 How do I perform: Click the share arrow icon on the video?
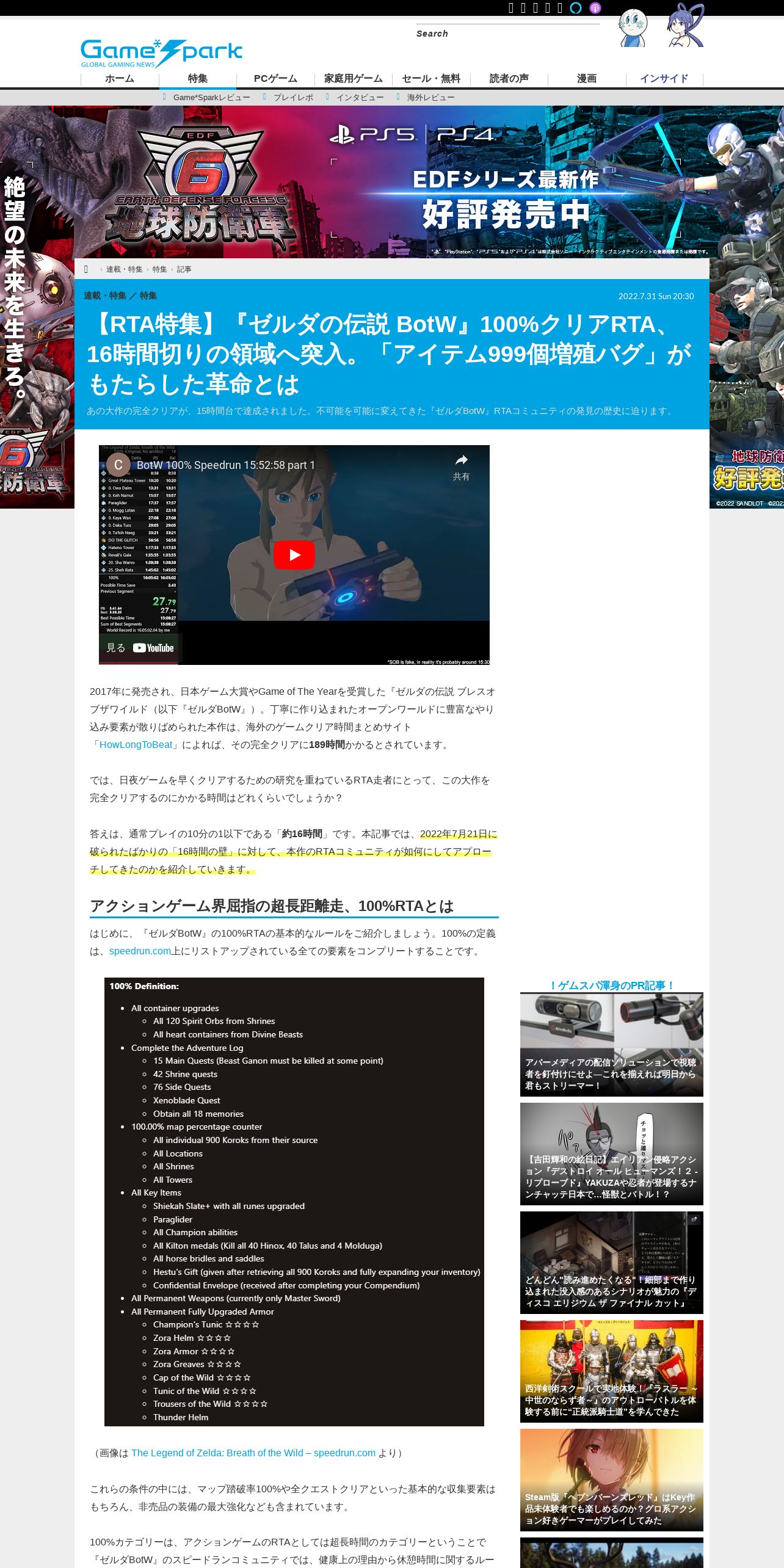(461, 460)
